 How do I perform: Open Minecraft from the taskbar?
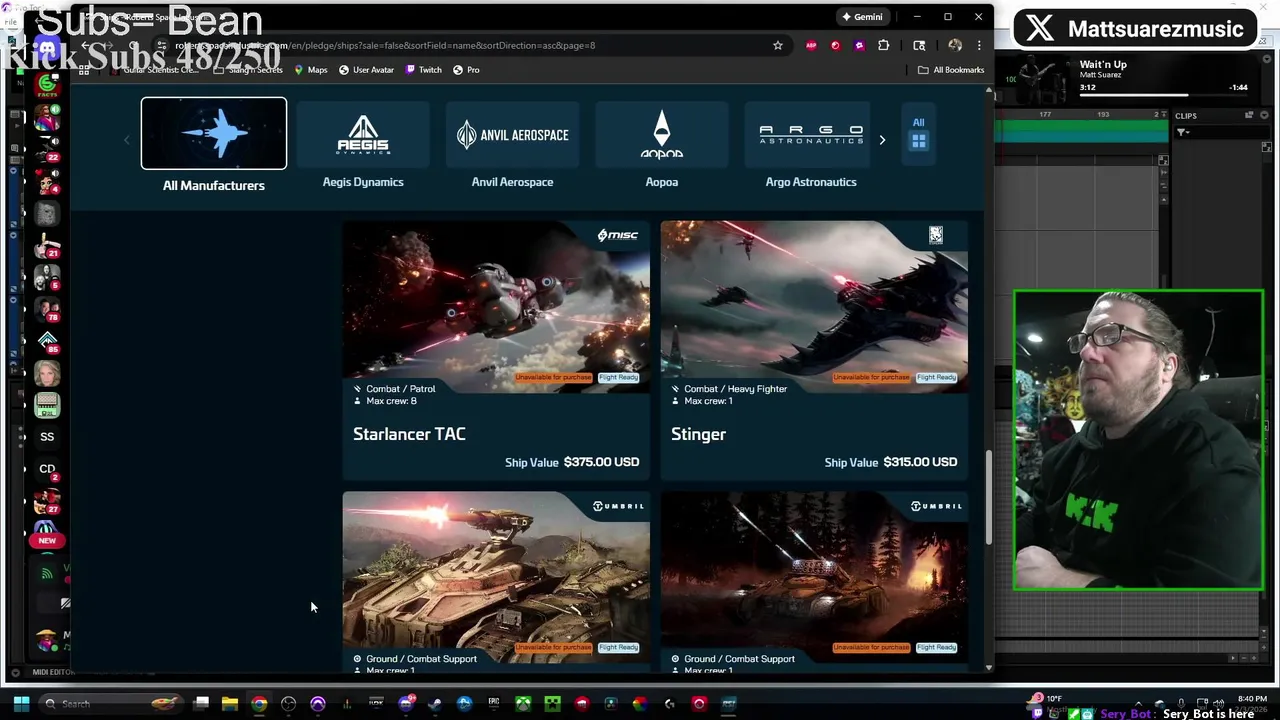pyautogui.click(x=552, y=703)
